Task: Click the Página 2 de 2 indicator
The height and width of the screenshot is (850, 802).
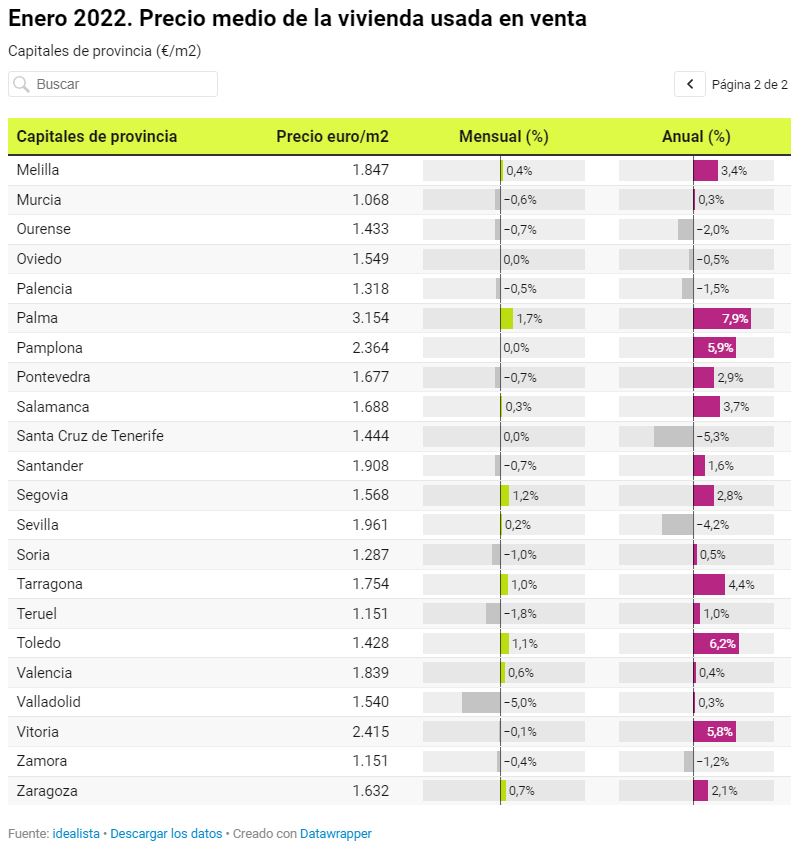Action: tap(749, 85)
